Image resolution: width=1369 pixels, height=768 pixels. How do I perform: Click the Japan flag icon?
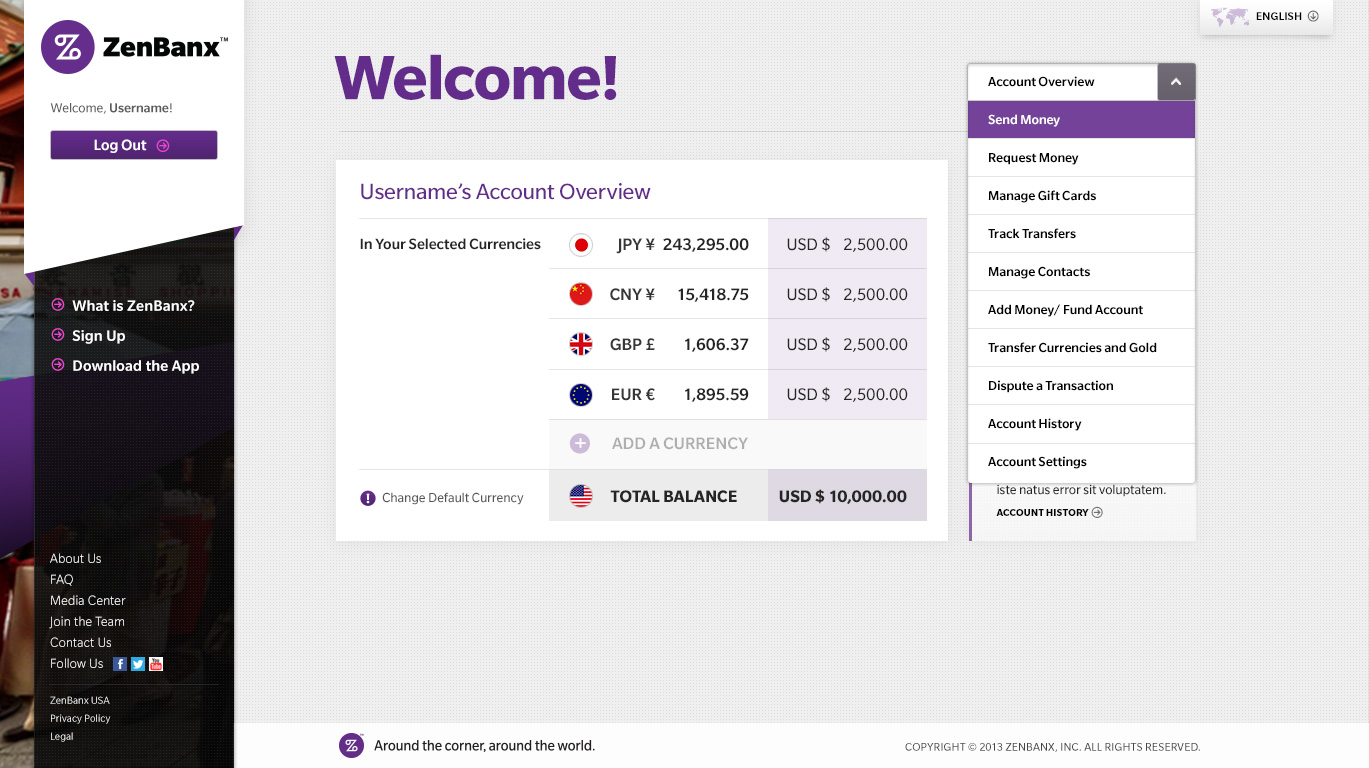click(581, 245)
